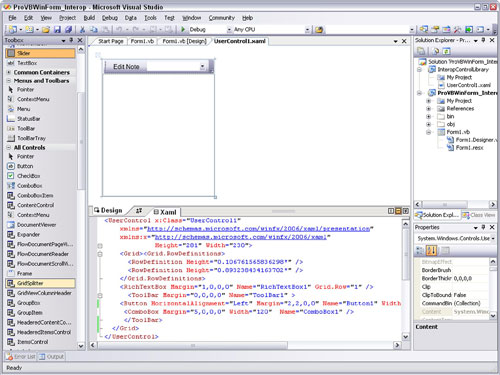Select the Slider control in Toolbox
The height and width of the screenshot is (375, 500).
[x=40, y=53]
